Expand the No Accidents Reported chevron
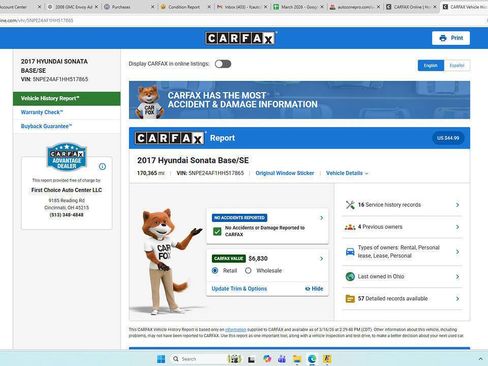The image size is (488, 366). 321,218
